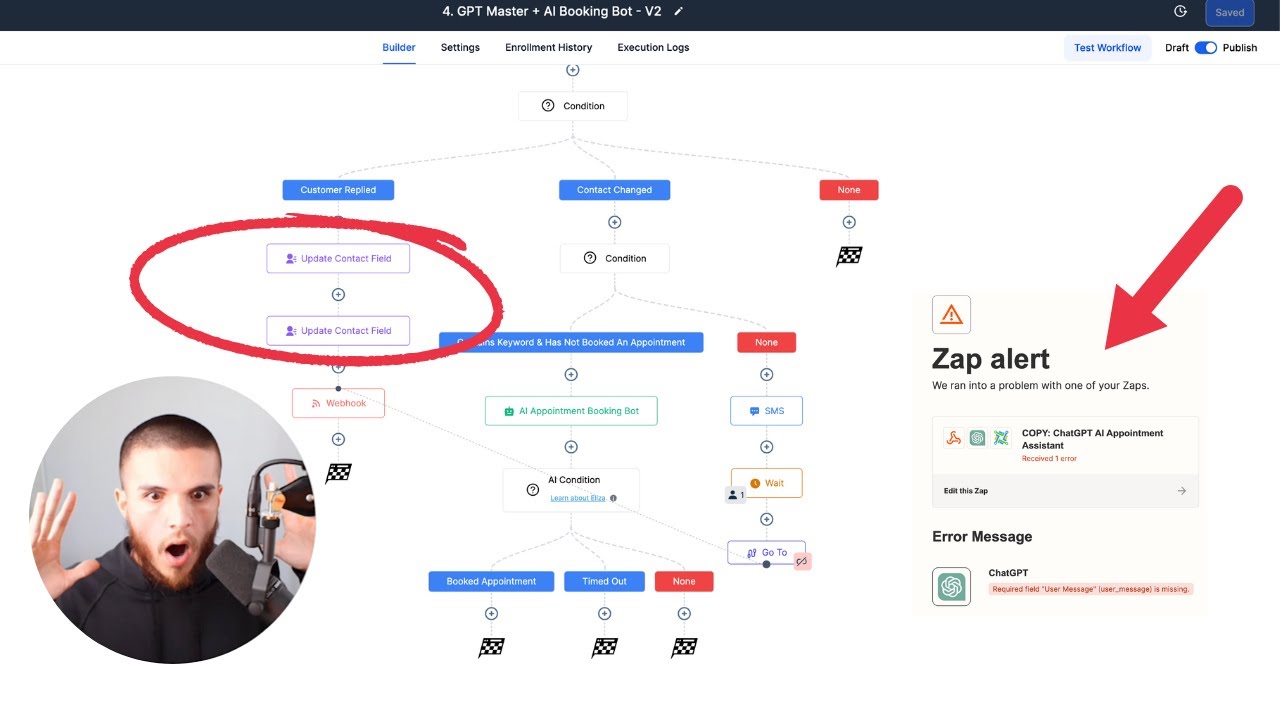Add step under Booked Appointment branch
Viewport: 1280px width, 720px height.
[491, 613]
